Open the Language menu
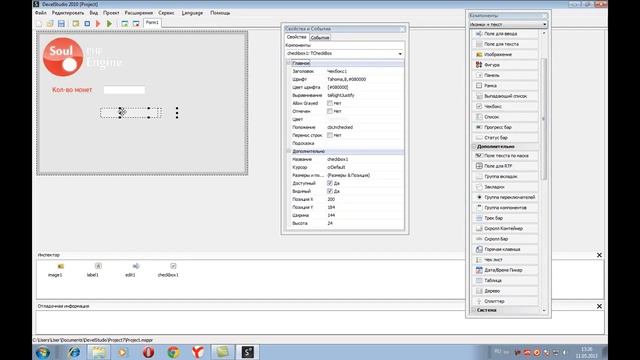The image size is (640, 360). 192,13
